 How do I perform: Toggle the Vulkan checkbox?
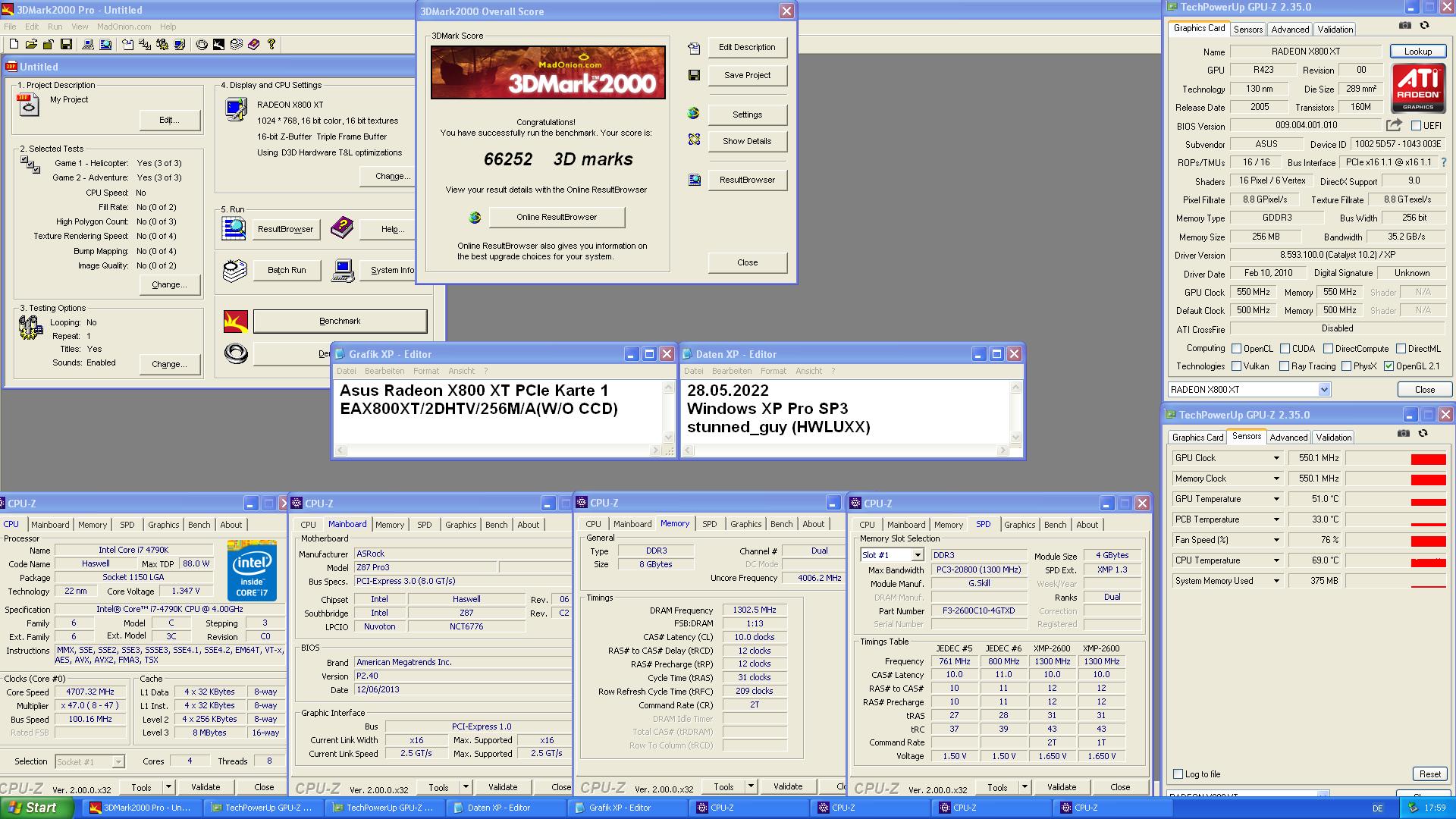[x=1237, y=366]
